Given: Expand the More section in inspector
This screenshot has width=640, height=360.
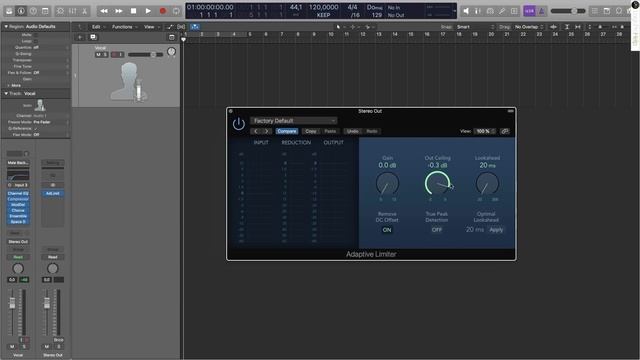Looking at the screenshot, I should 14,85.
